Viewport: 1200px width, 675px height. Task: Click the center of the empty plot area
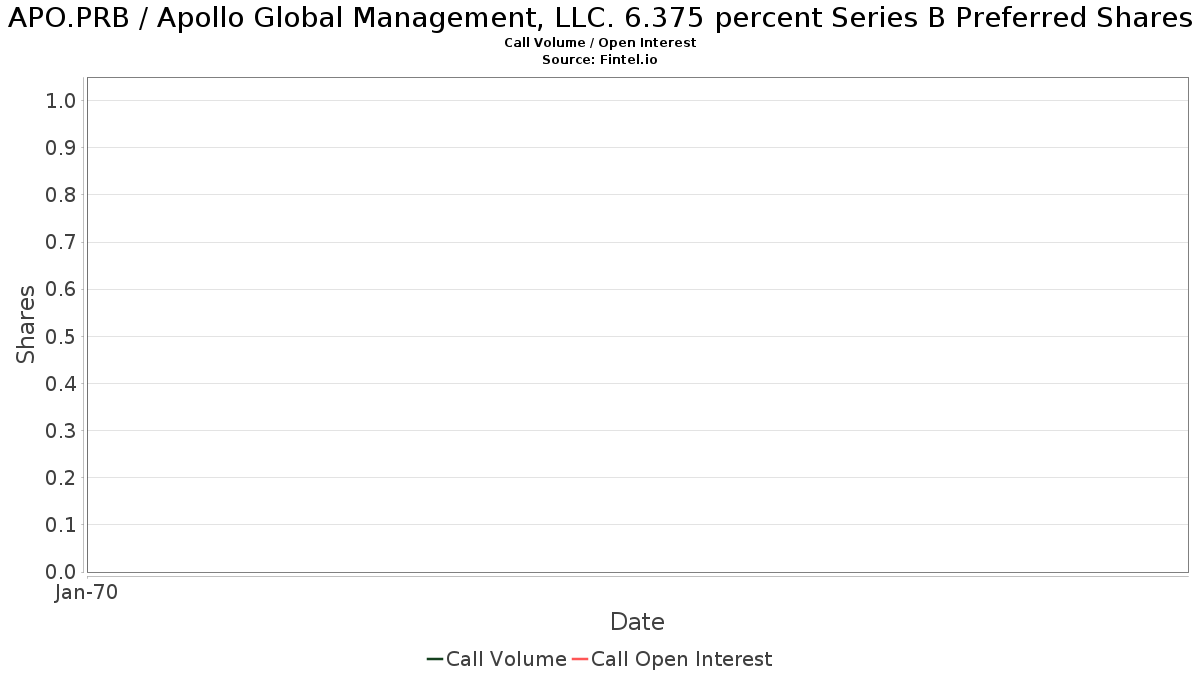tap(637, 324)
